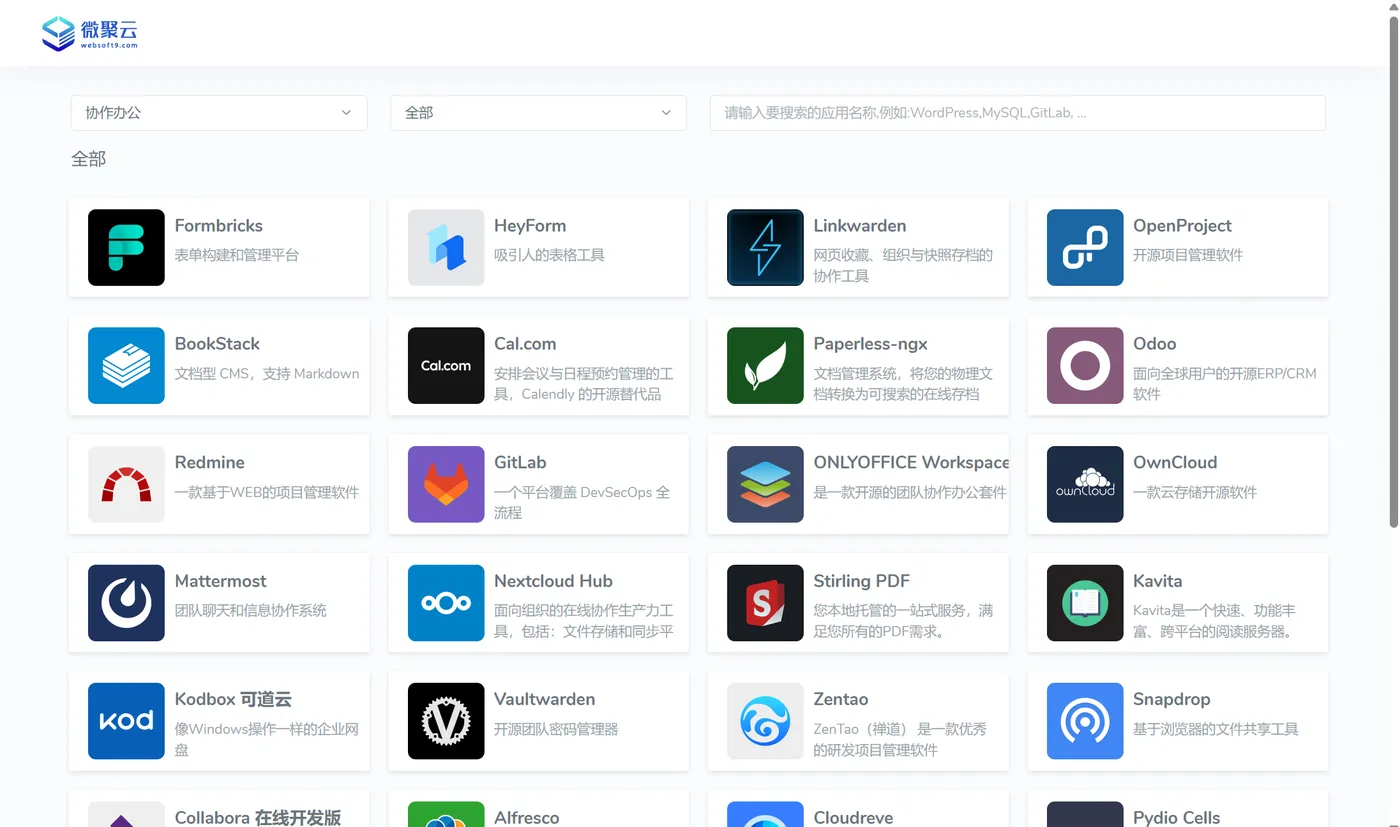Image resolution: width=1400 pixels, height=827 pixels.
Task: Open the Redmine app icon
Action: pos(126,484)
